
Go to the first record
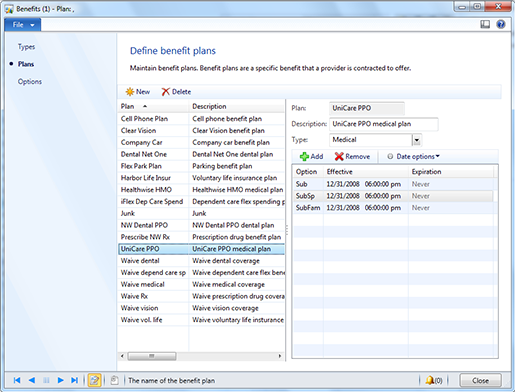point(17,380)
